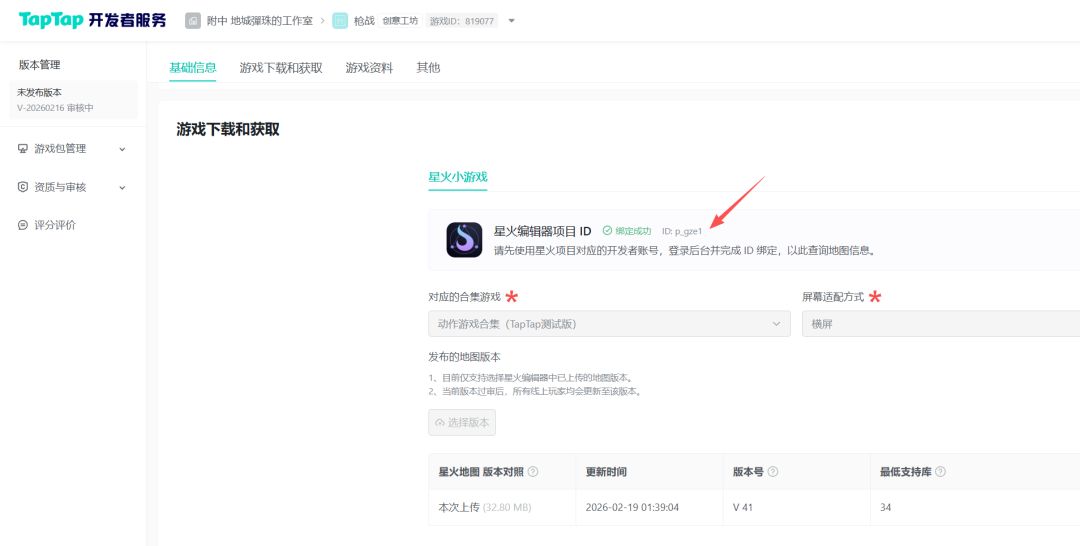Click the 选择版本 button
Viewport: 1080px width, 546px height.
tap(462, 423)
